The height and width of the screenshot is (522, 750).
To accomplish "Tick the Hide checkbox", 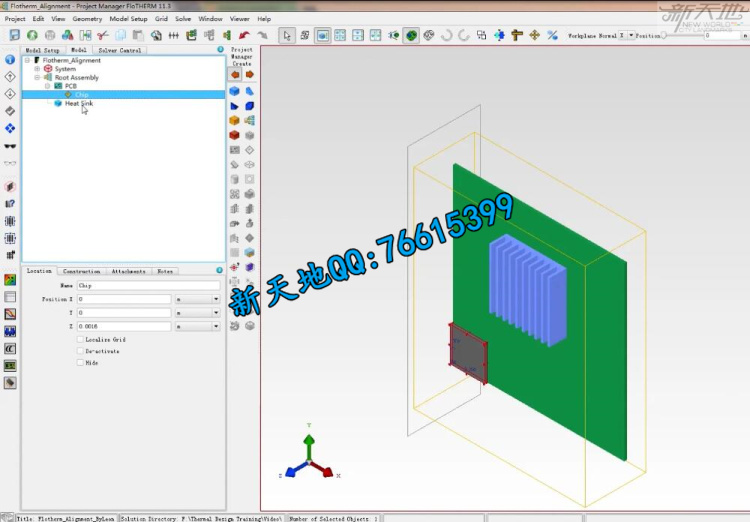I will [x=81, y=362].
